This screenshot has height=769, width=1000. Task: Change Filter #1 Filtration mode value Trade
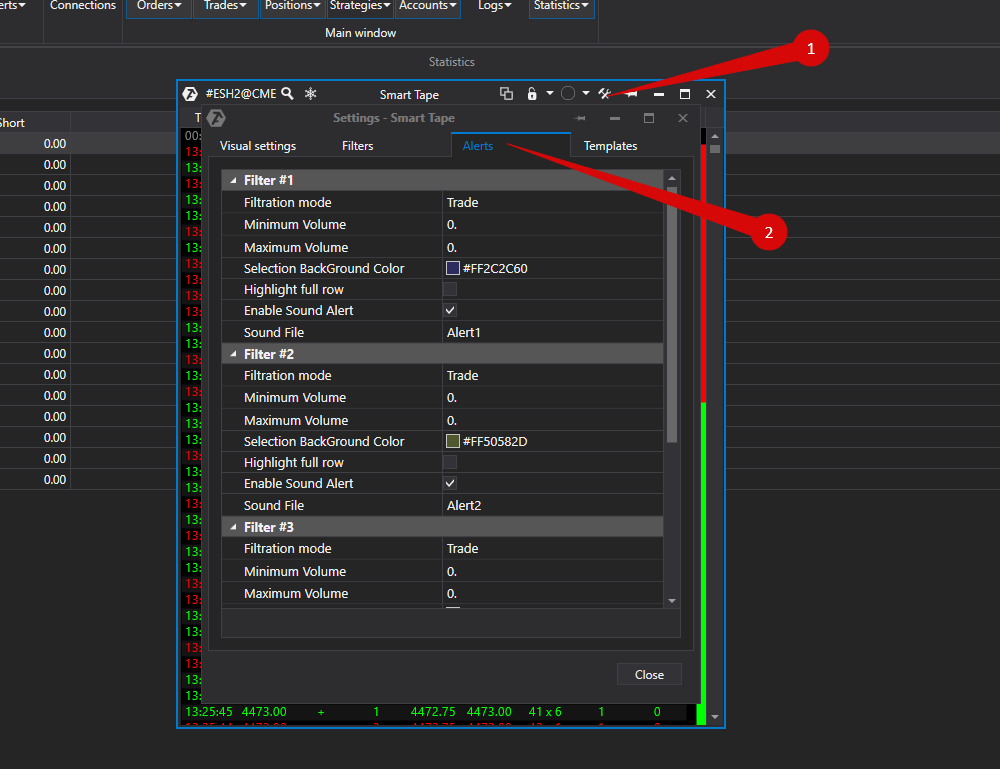click(x=552, y=203)
